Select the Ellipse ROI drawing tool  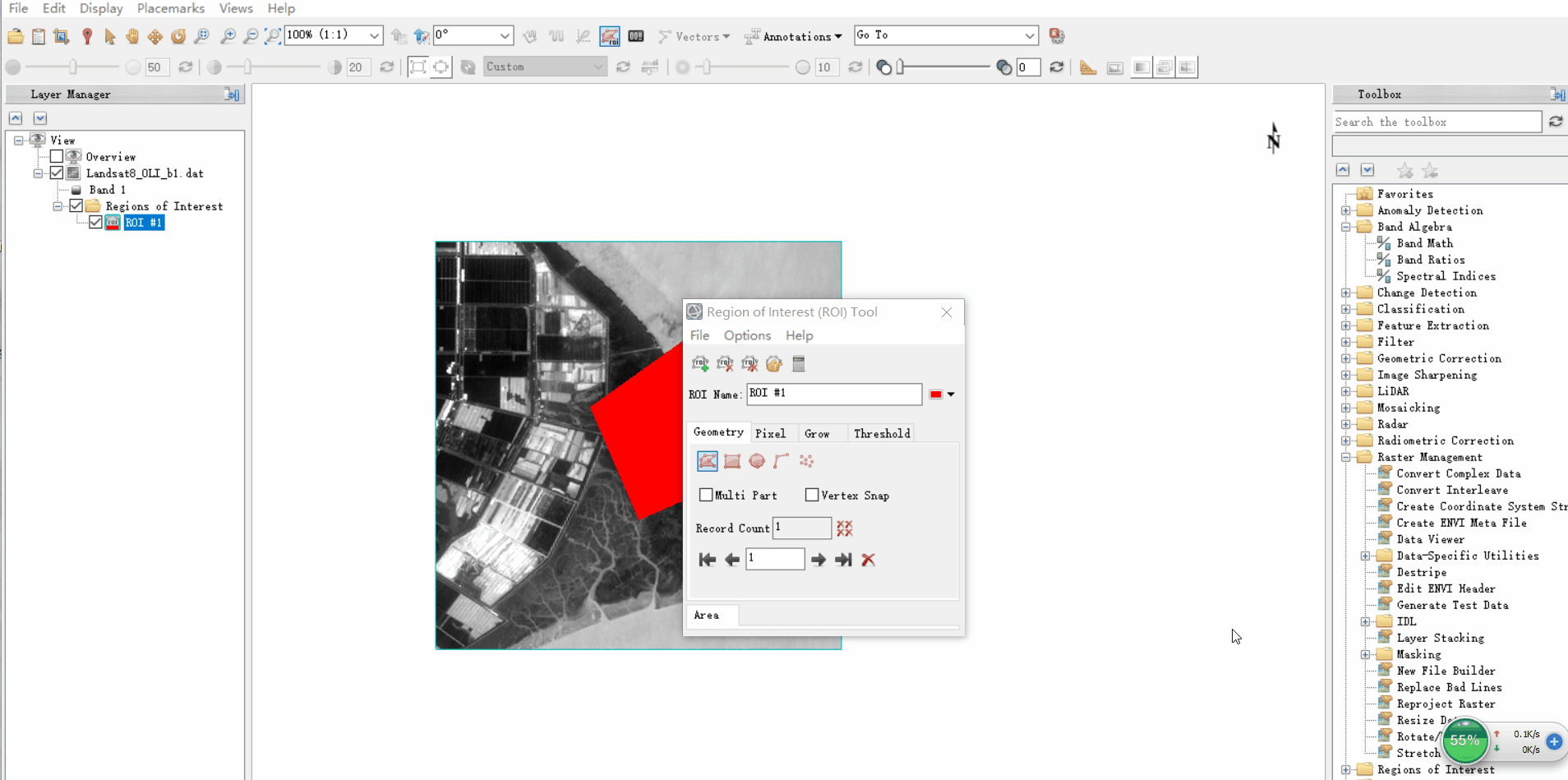click(757, 461)
